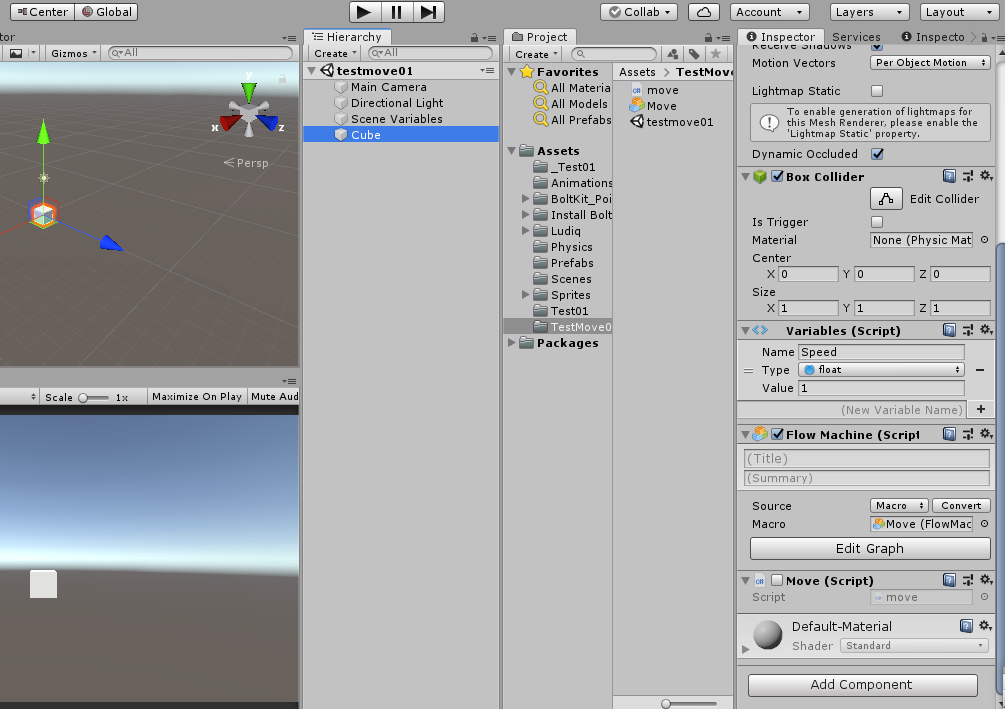Expand the Packages folder in Project
The height and width of the screenshot is (709, 1005).
[x=513, y=343]
